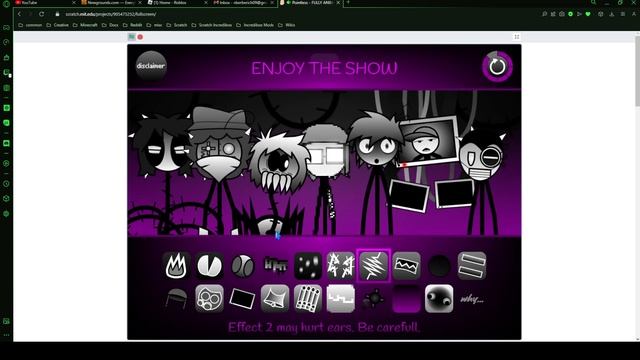Reset the mix with the circular arrow button
Screen dimensions: 640x360
(497, 66)
